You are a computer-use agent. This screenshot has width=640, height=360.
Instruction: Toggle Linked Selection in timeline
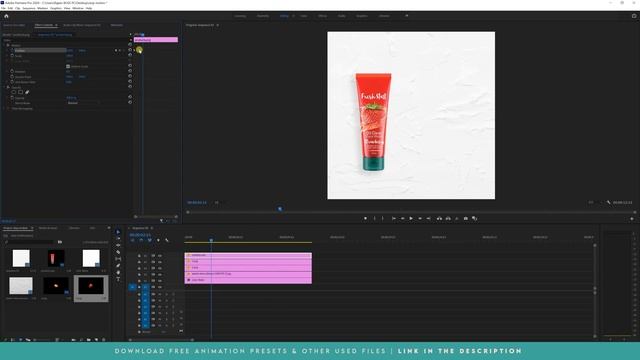pyautogui.click(x=149, y=240)
